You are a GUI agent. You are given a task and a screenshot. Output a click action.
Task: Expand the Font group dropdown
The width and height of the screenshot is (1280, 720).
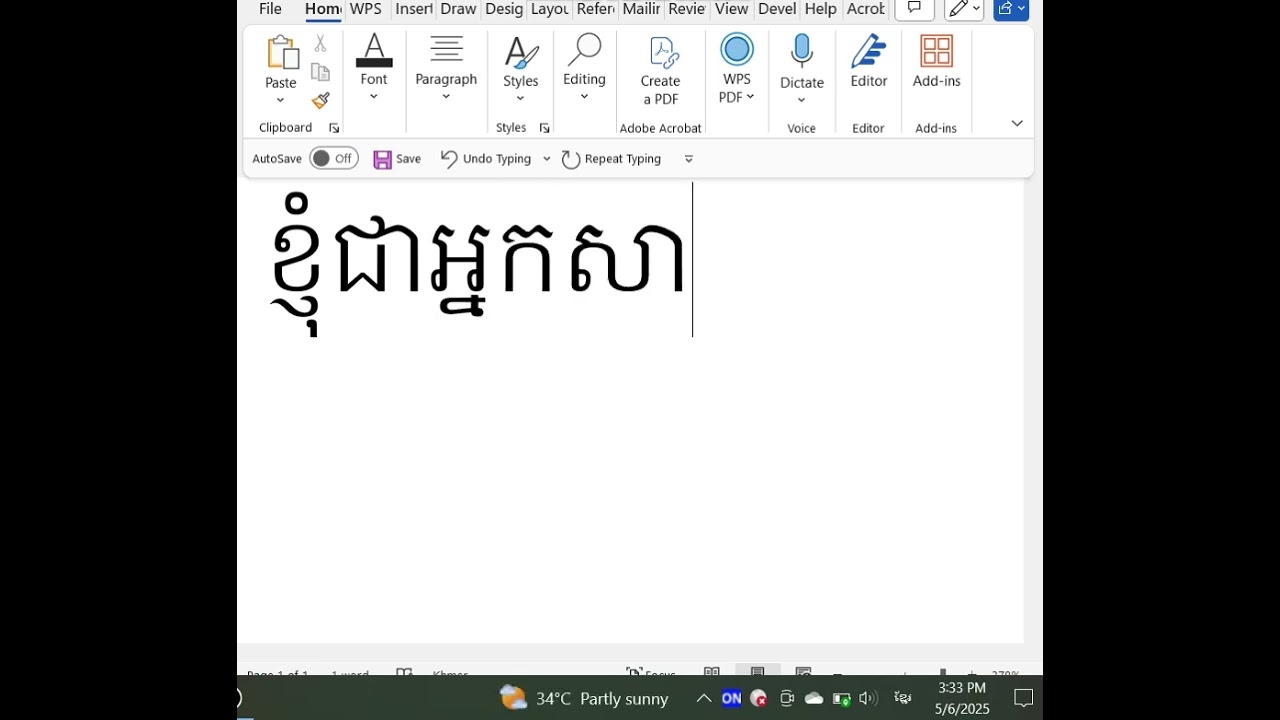point(373,97)
